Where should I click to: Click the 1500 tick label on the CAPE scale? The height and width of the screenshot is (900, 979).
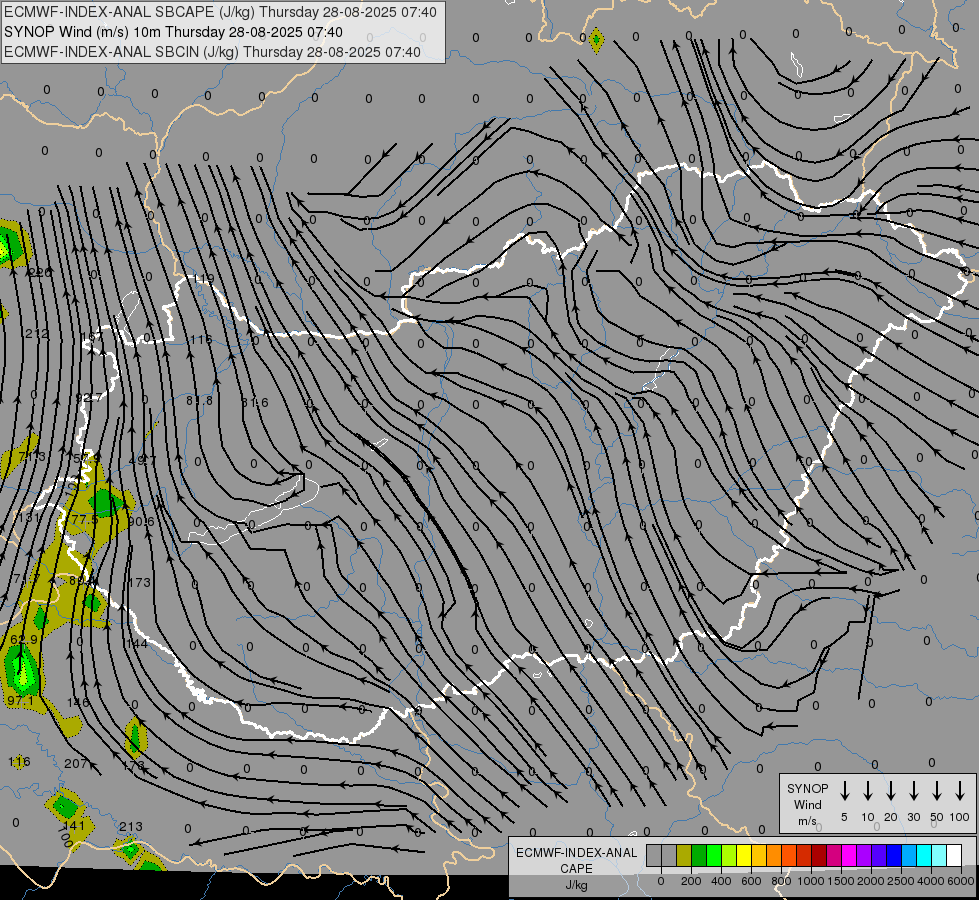(841, 881)
